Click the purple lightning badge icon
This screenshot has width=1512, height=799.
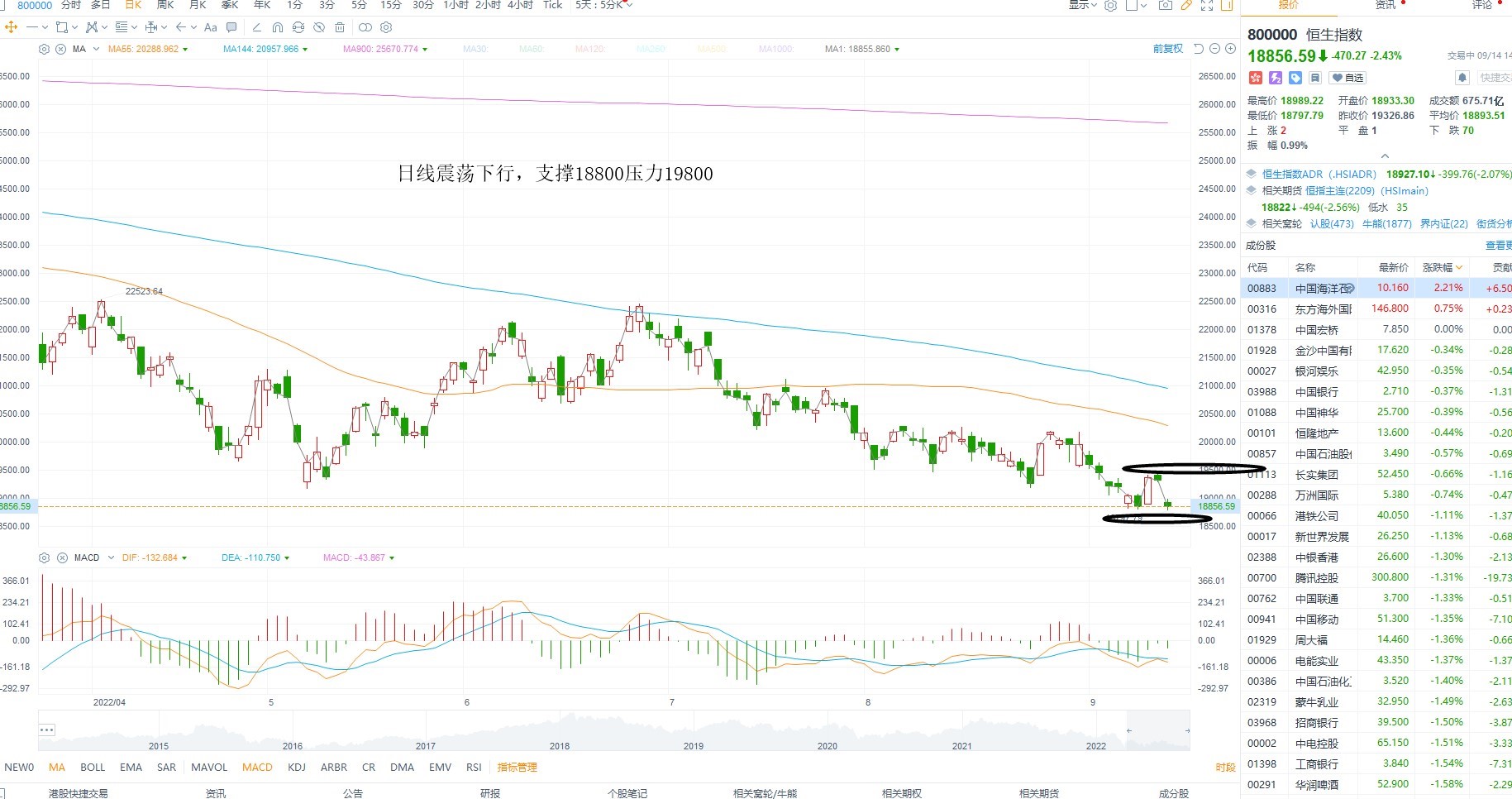tap(1276, 78)
